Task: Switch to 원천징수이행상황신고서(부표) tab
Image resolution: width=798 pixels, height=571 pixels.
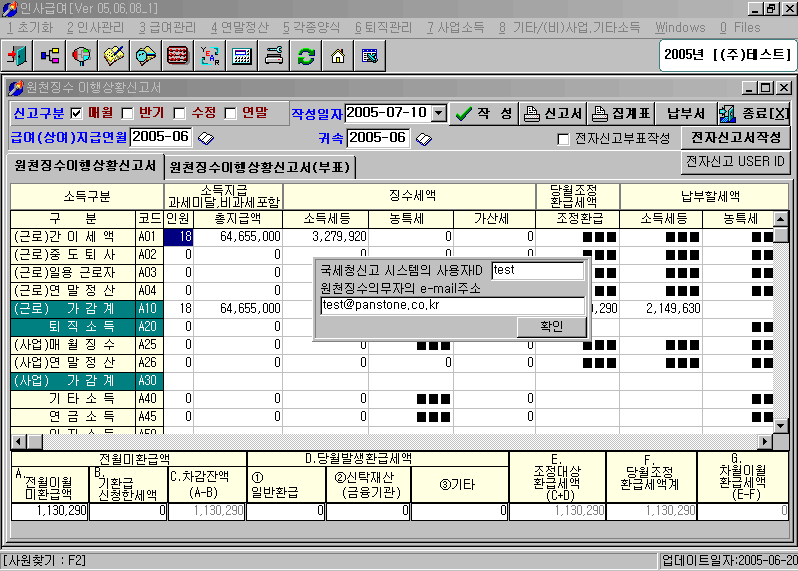Action: point(260,166)
